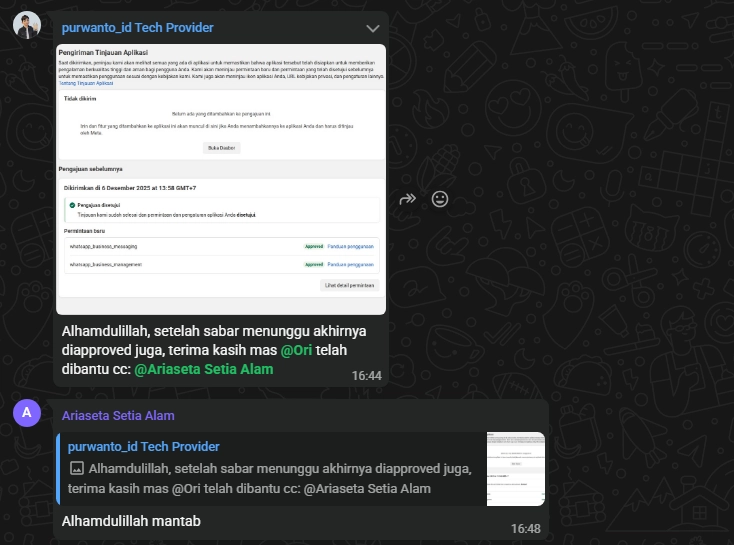Click the 16:44 message timestamp

pyautogui.click(x=367, y=376)
